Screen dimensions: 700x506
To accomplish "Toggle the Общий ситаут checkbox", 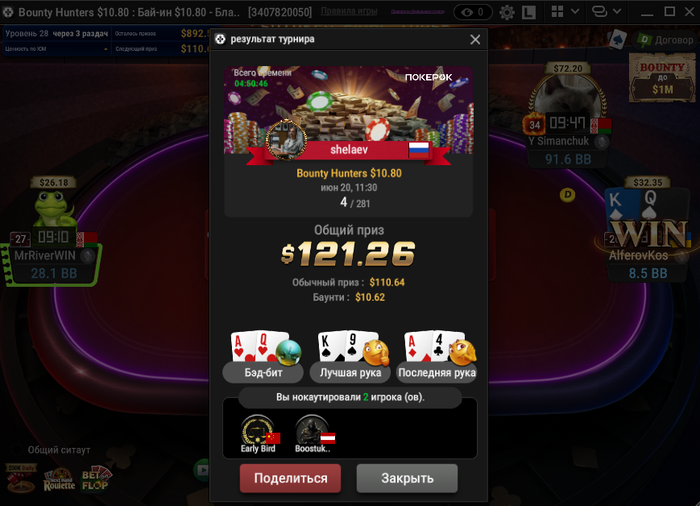I will pyautogui.click(x=17, y=450).
